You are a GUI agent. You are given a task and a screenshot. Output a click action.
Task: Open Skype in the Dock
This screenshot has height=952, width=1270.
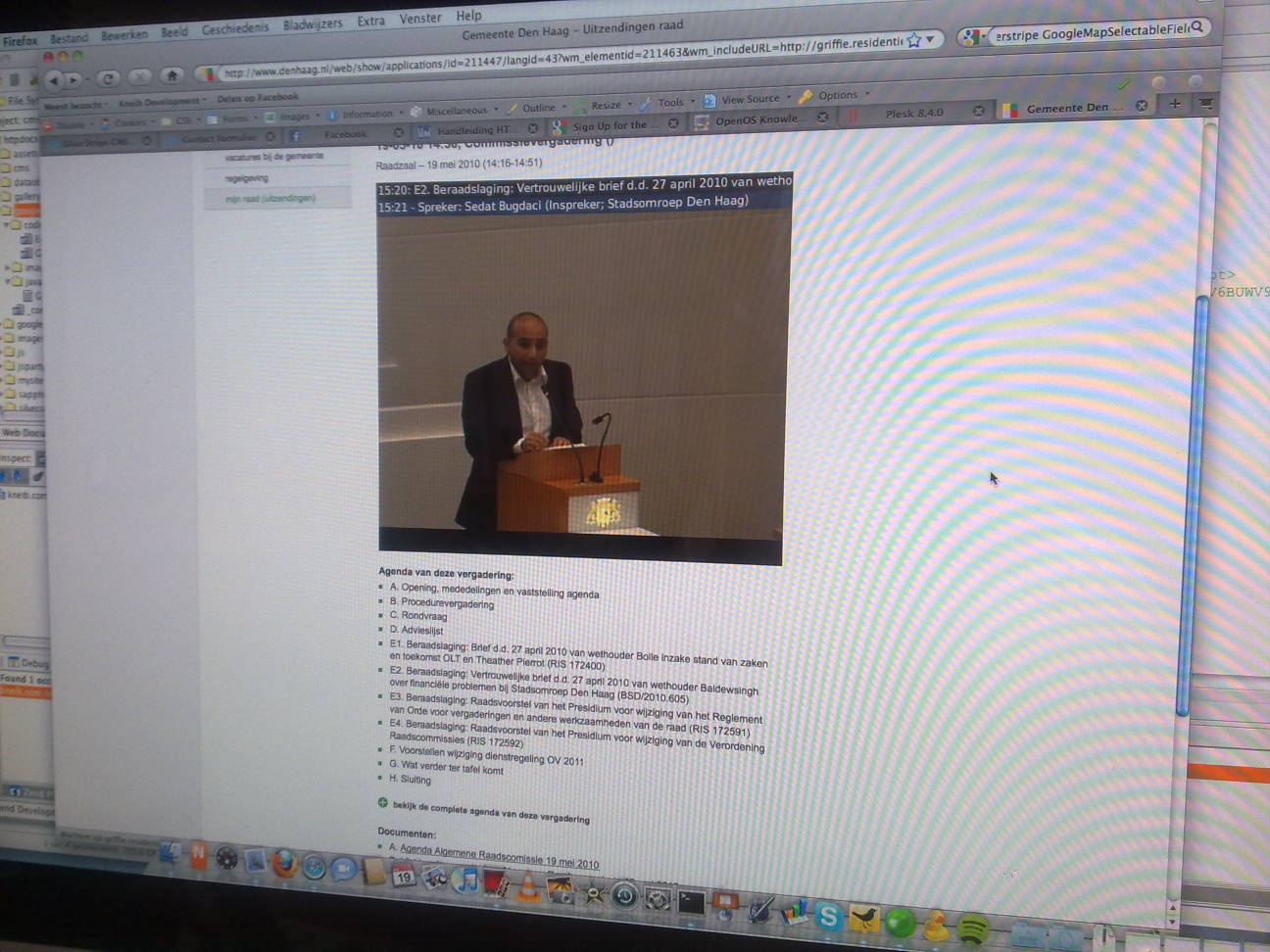[x=829, y=916]
